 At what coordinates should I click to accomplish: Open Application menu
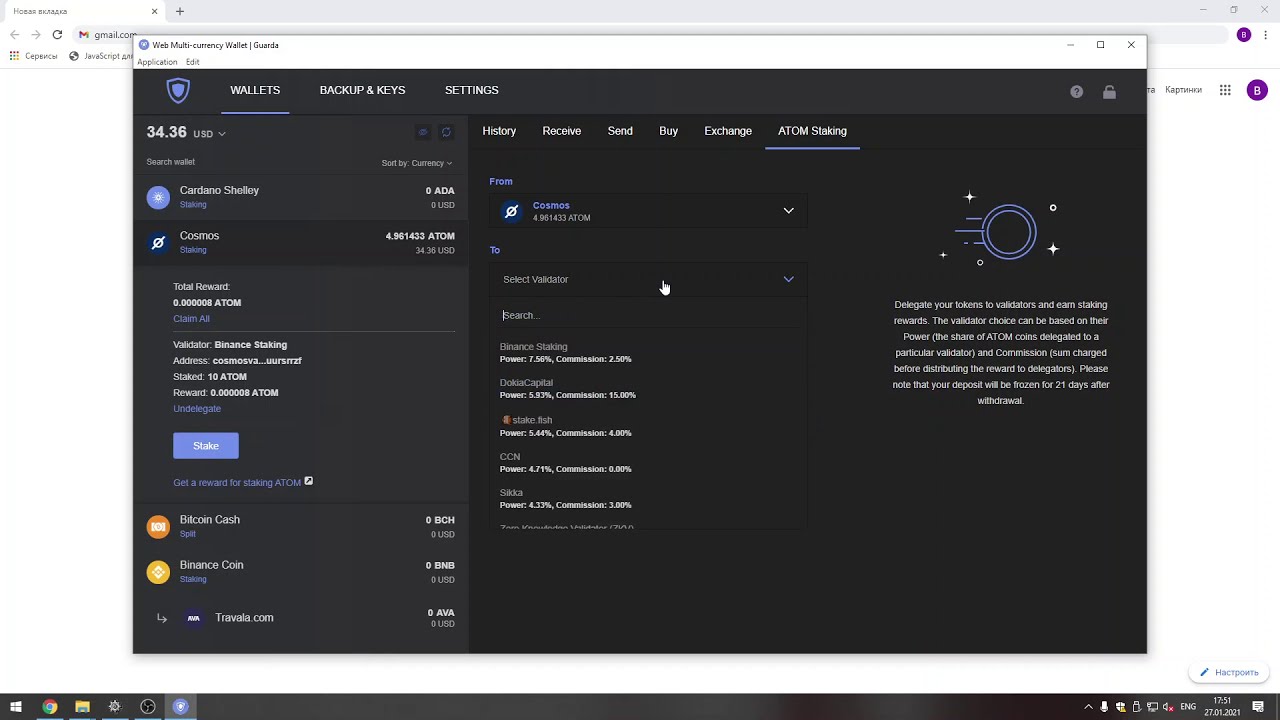(x=157, y=62)
